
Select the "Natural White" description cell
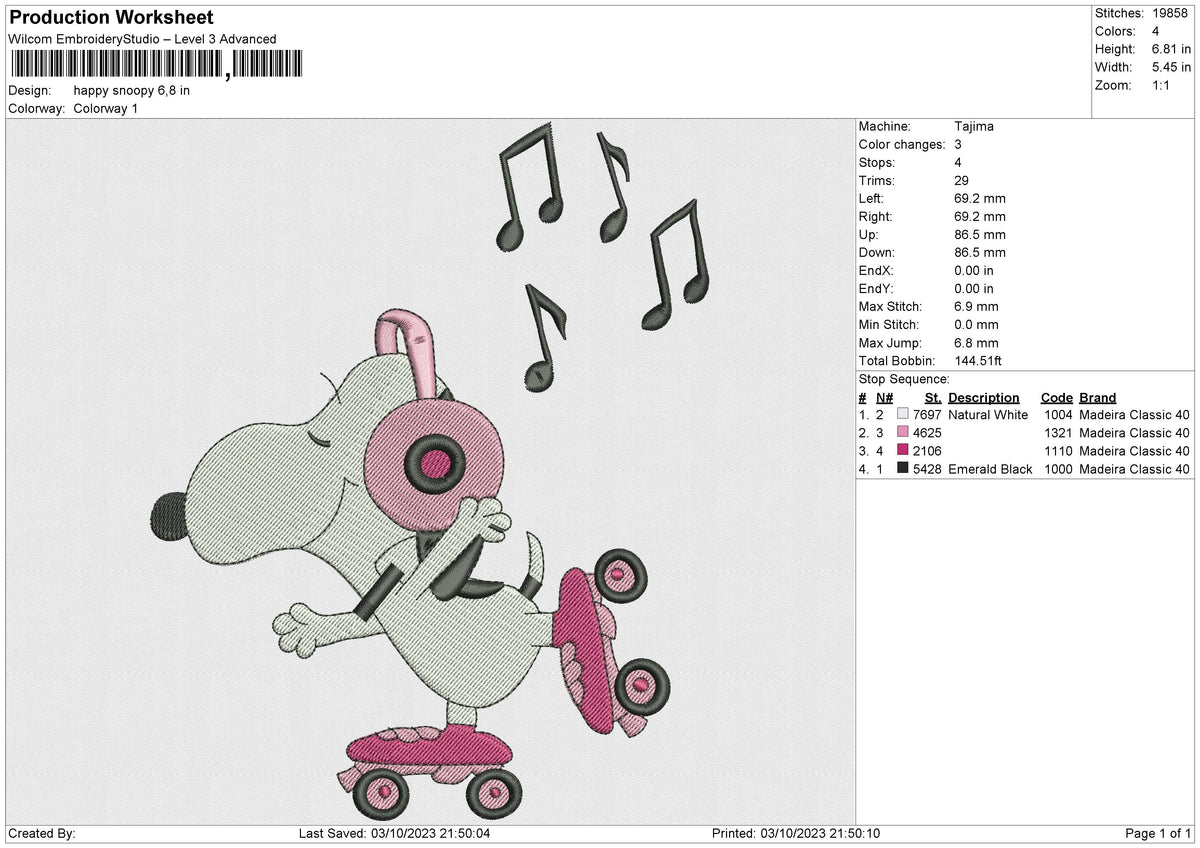point(988,414)
